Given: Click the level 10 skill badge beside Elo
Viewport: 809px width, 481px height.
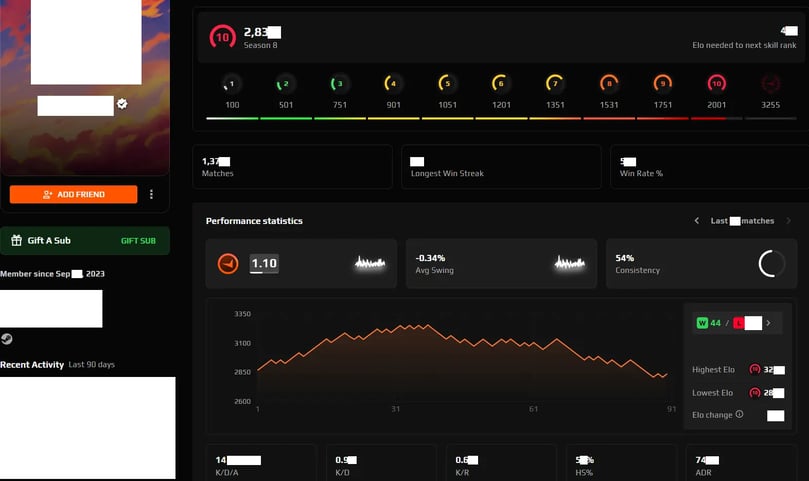Looking at the screenshot, I should tap(222, 37).
